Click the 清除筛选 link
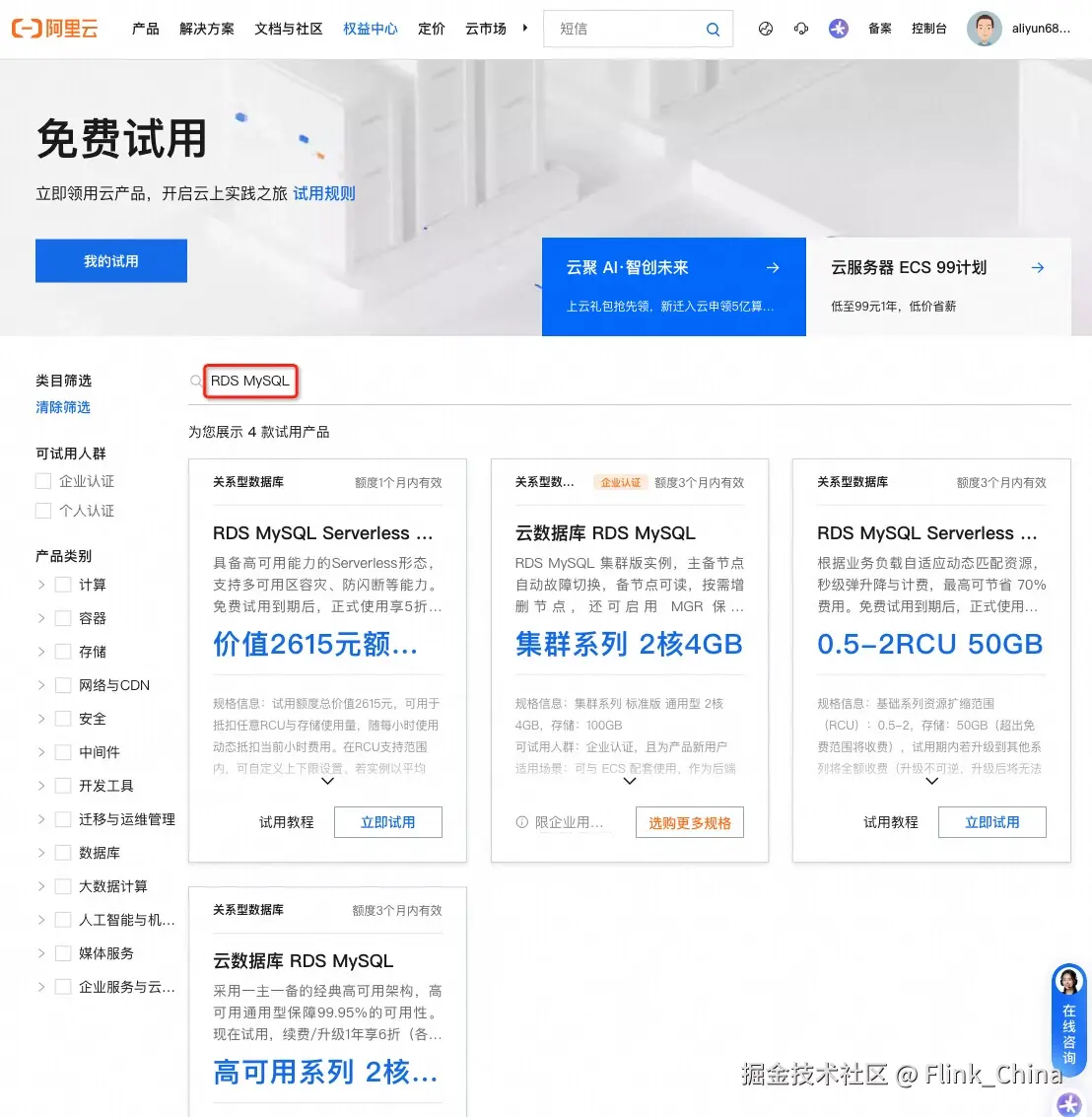This screenshot has height=1117, width=1092. 63,407
